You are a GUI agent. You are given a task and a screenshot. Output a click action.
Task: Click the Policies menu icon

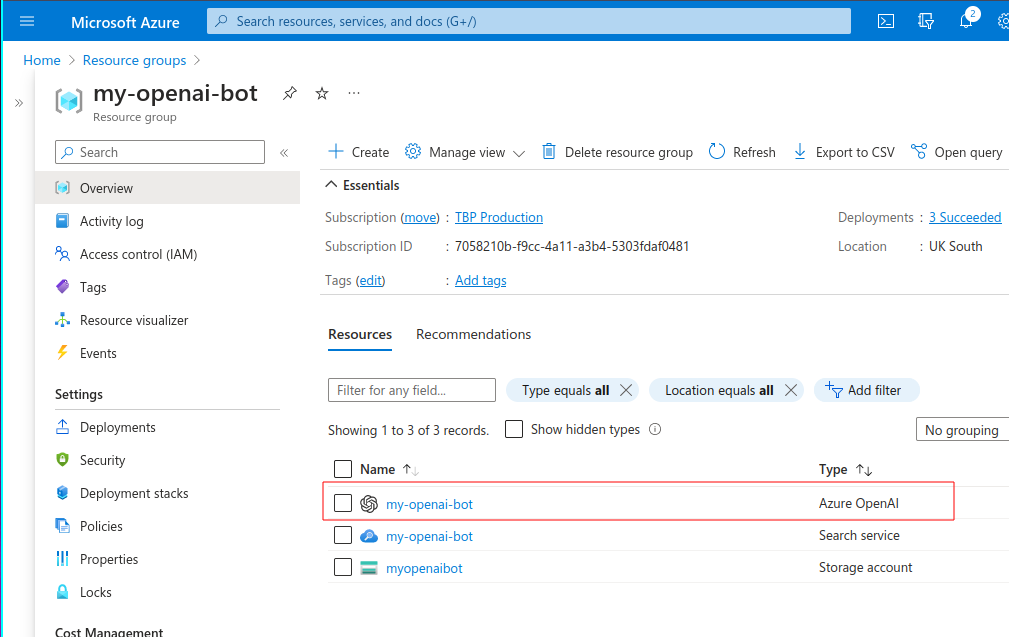coord(62,526)
